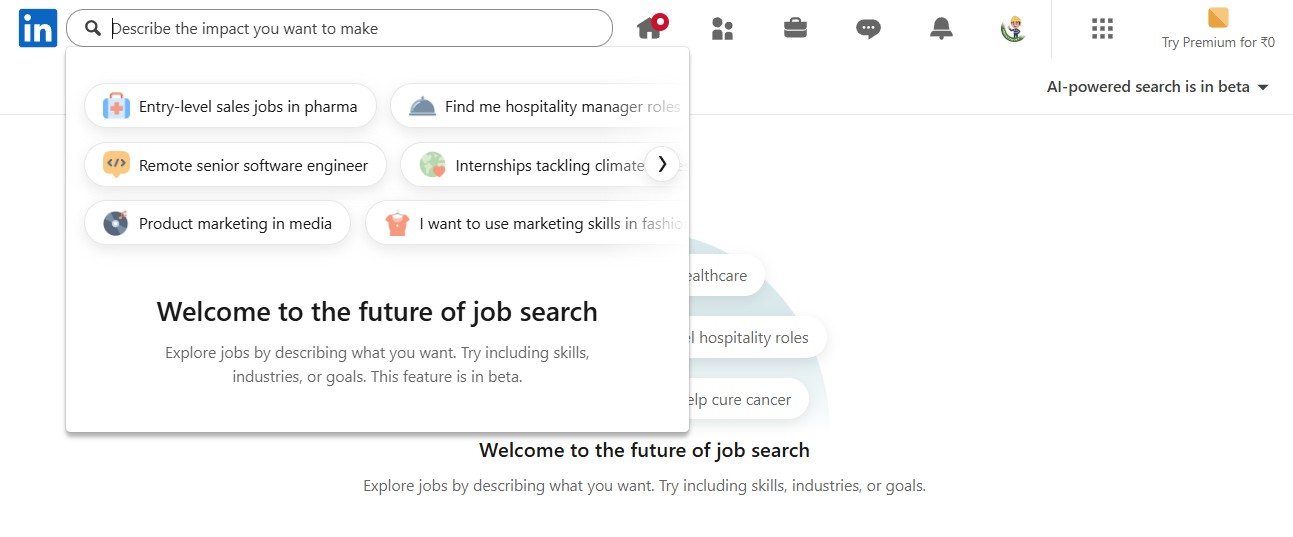Open My Network people icon
The image size is (1293, 537).
tap(722, 29)
